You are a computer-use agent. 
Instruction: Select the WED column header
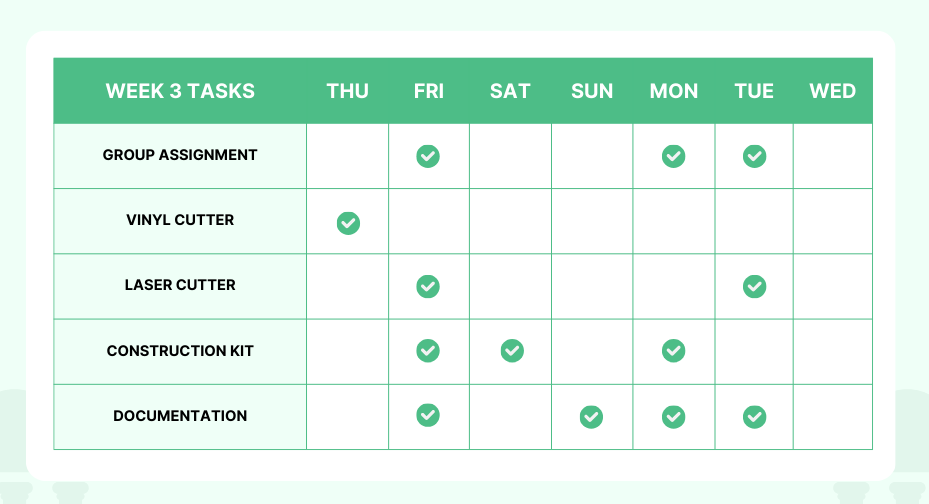832,91
